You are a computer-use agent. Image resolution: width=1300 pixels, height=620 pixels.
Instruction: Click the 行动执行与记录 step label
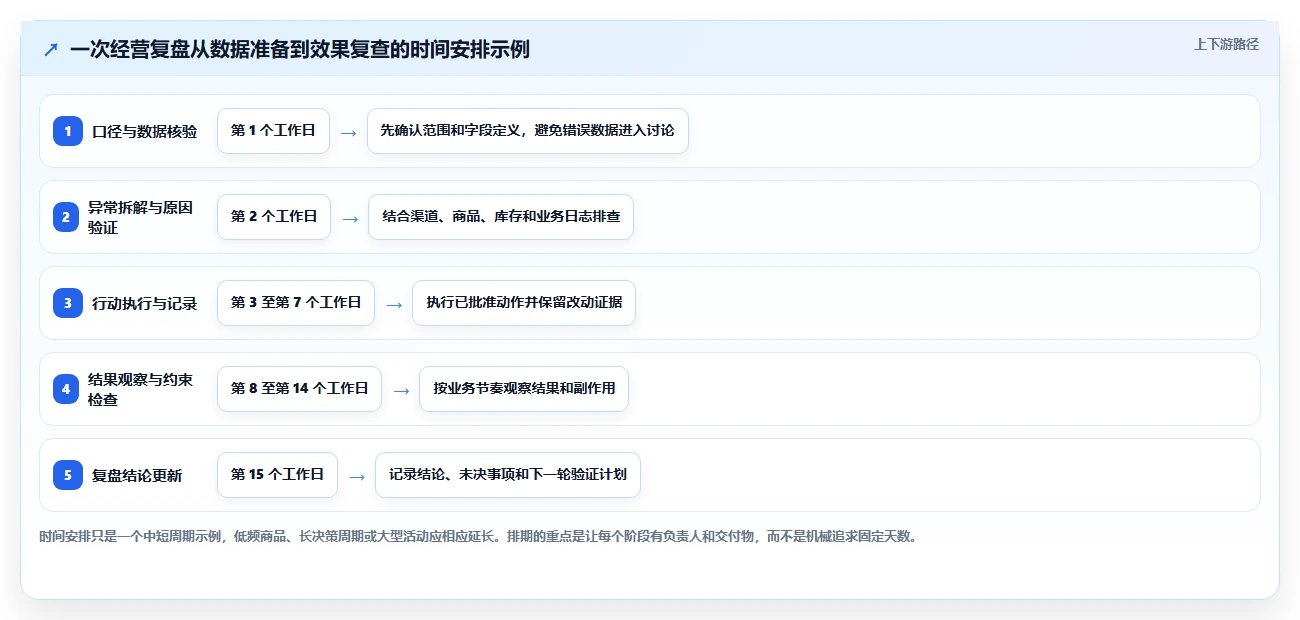(144, 303)
